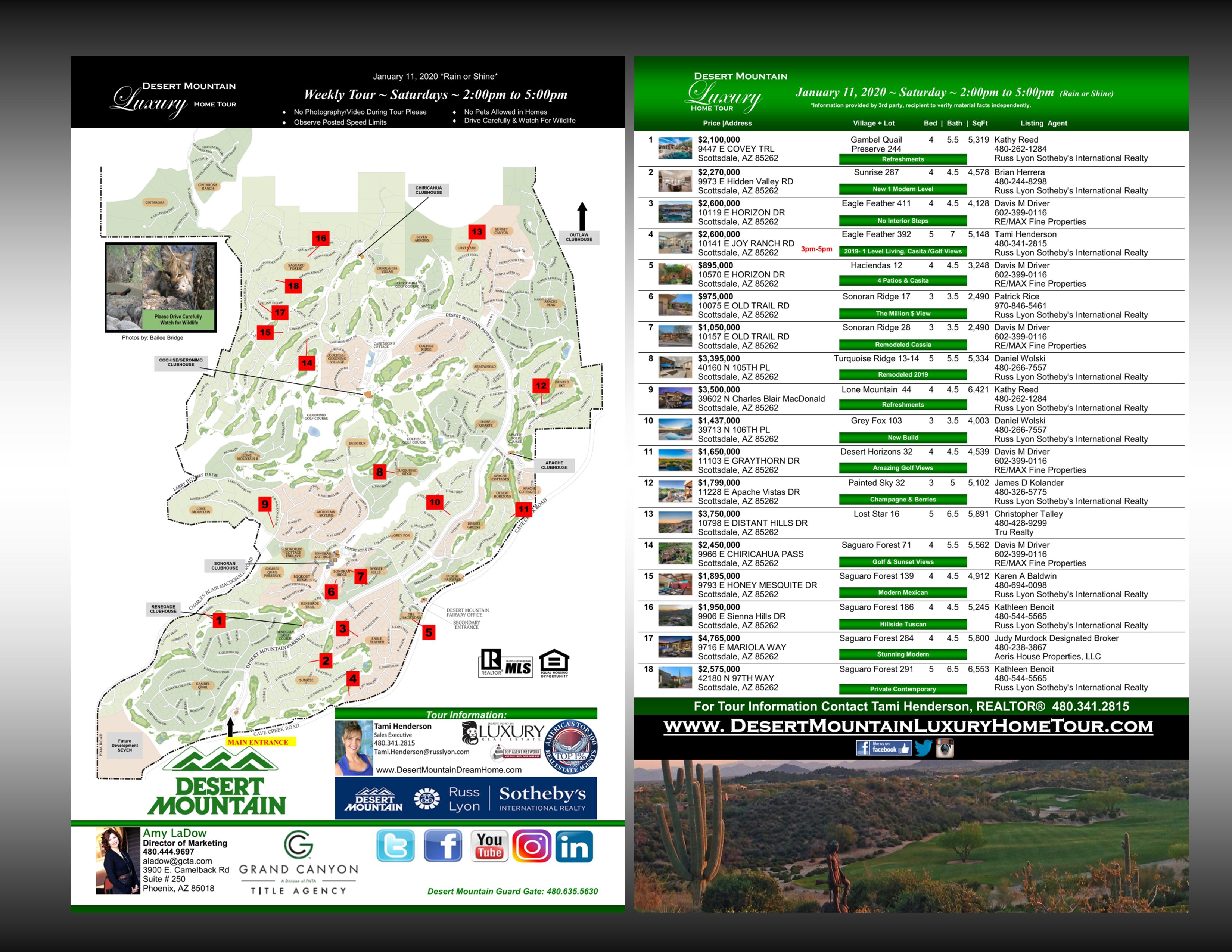The image size is (1232, 952).
Task: Click the REALTOR MLS logo
Action: click(x=506, y=663)
